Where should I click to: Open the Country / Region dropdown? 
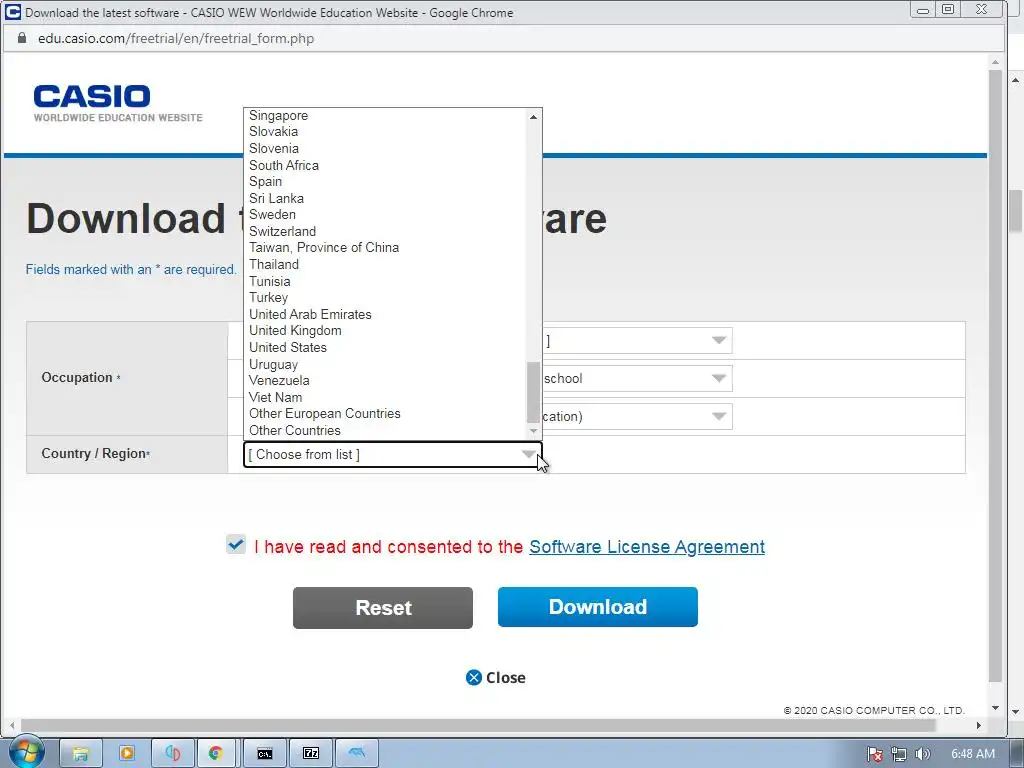click(x=392, y=455)
